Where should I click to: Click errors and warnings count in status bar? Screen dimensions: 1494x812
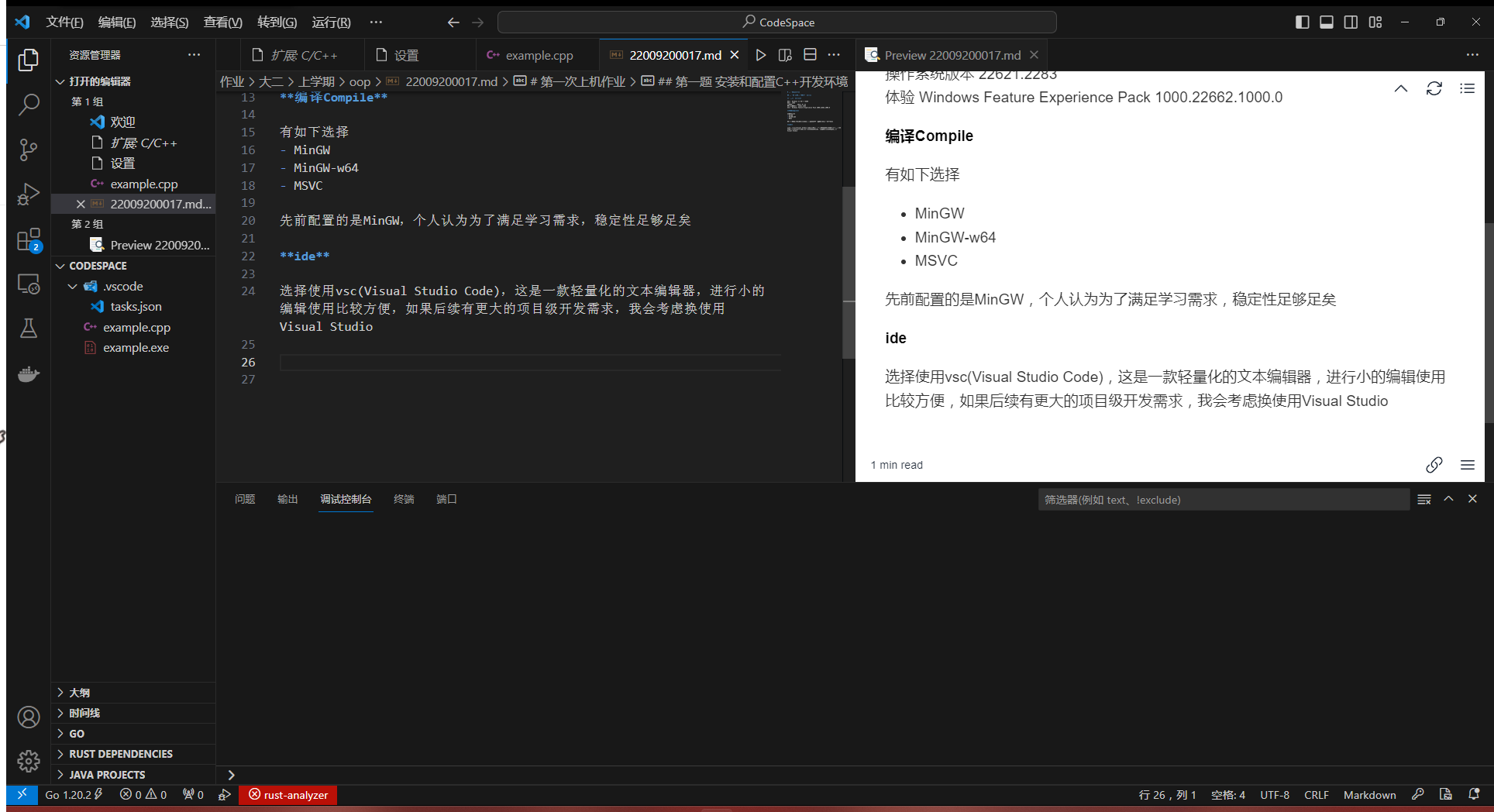tap(143, 795)
